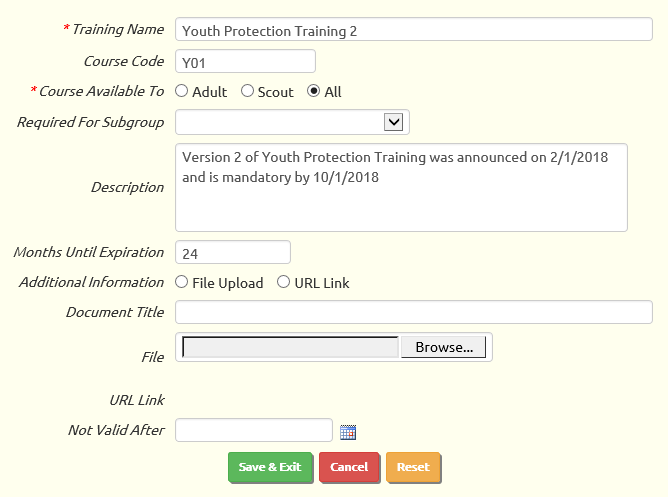Reset the form fields
668x497 pixels.
(x=413, y=467)
